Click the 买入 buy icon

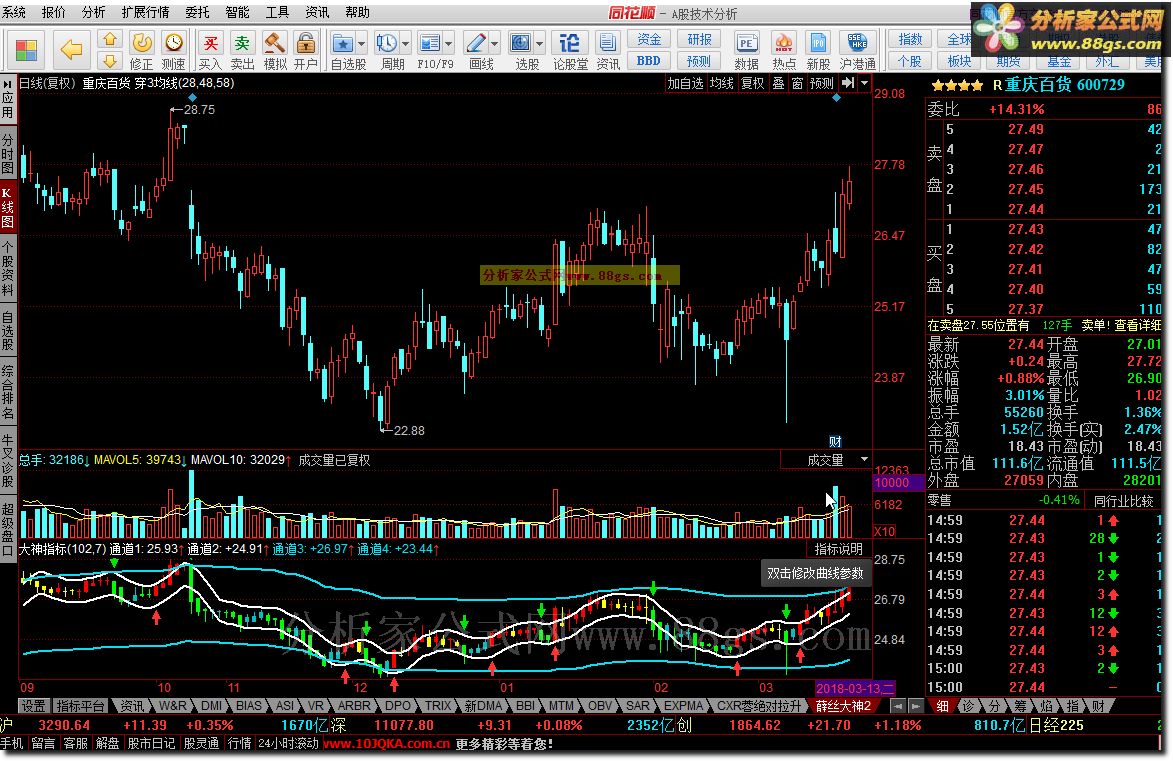pyautogui.click(x=210, y=51)
